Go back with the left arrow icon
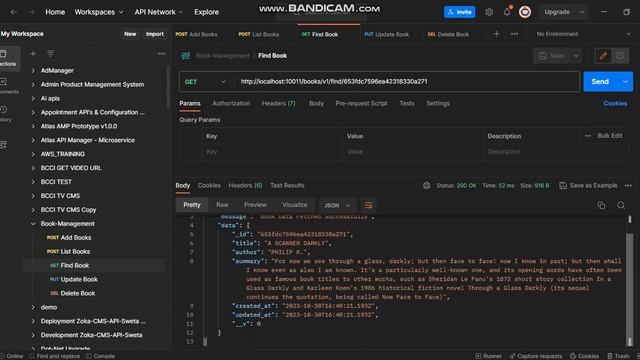Image resolution: width=640 pixels, height=360 pixels. (x=14, y=12)
